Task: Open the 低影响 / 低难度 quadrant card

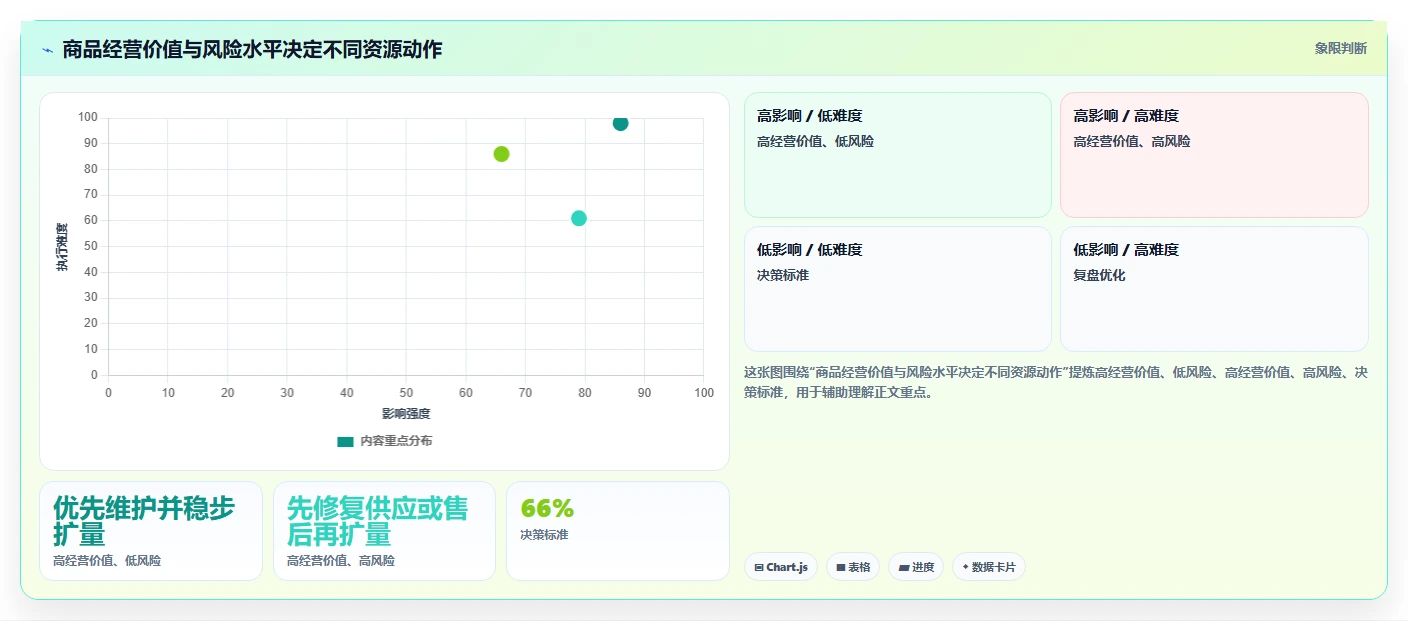Action: tap(897, 289)
